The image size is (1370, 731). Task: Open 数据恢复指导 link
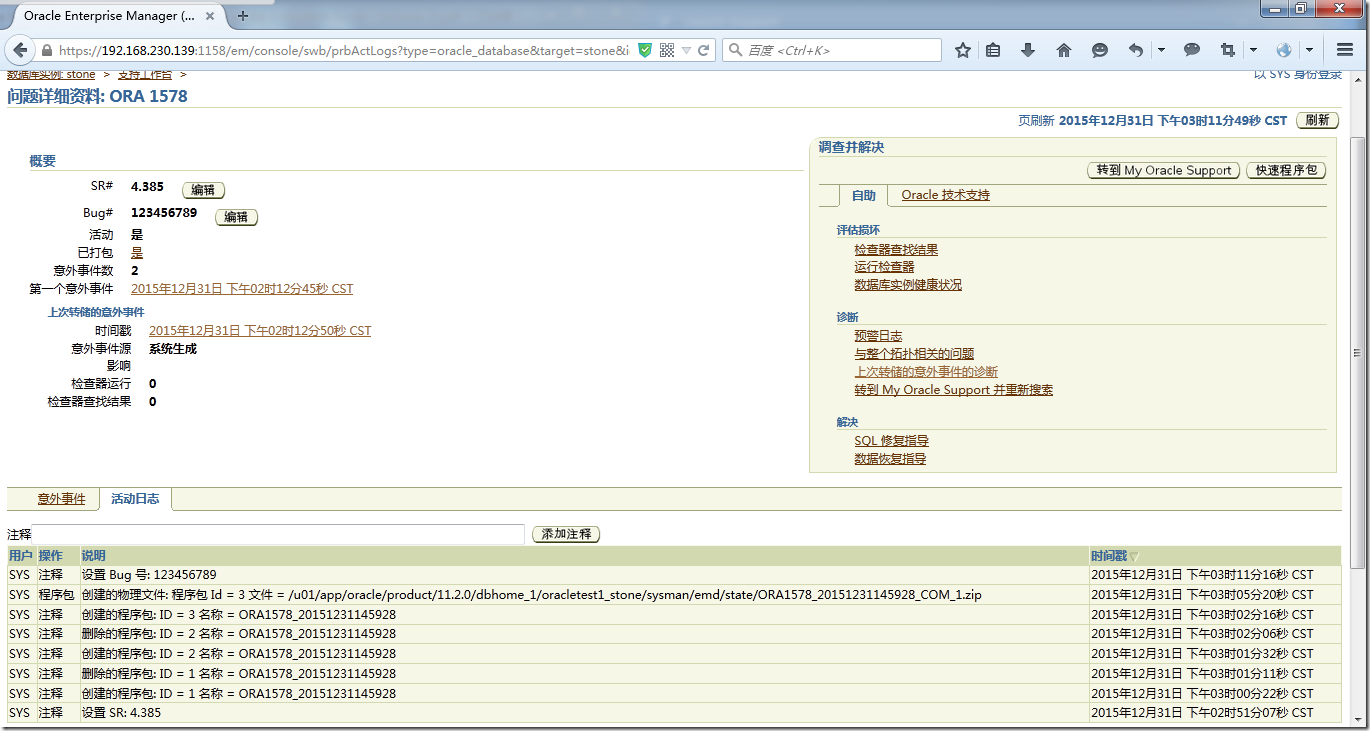[x=890, y=459]
